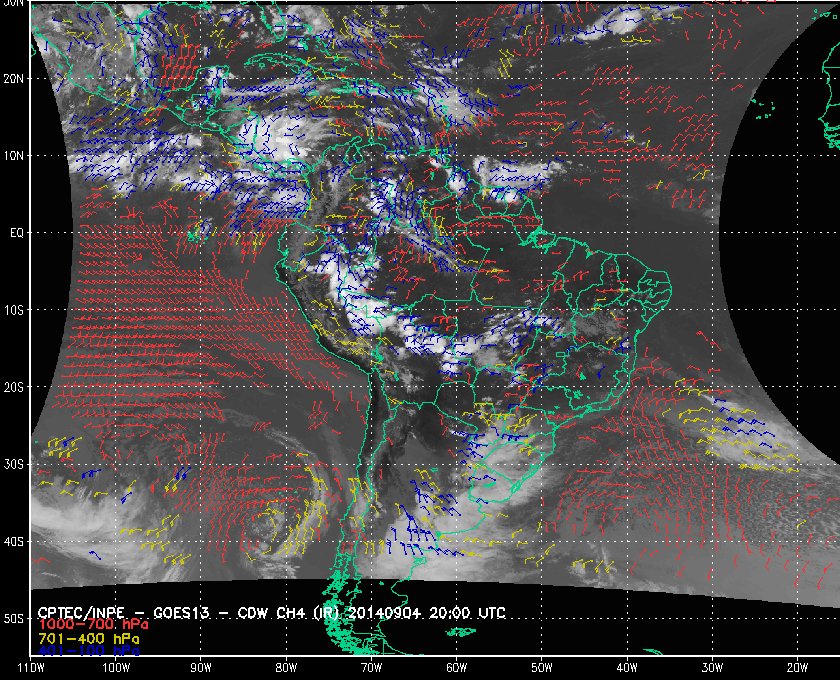Click the 50W longitude label
Viewport: 840px width, 680px height.
pos(542,668)
